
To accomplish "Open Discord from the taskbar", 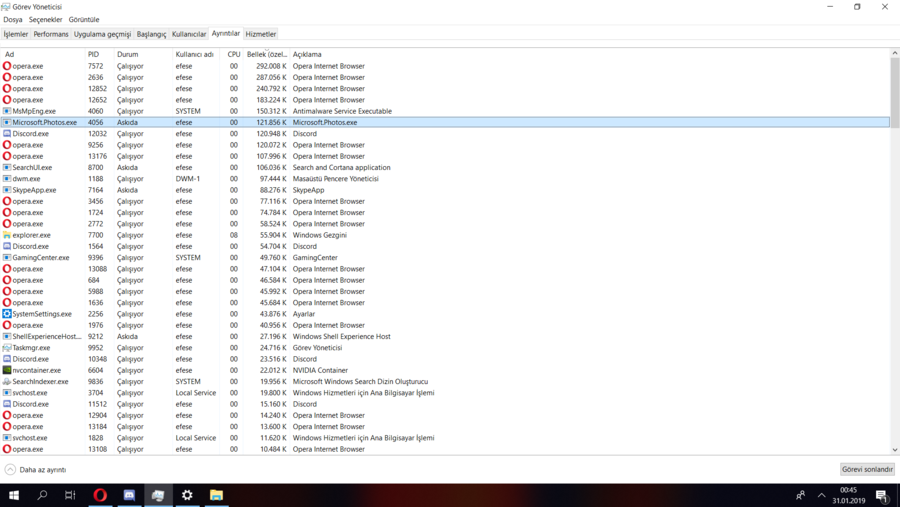I will click(129, 495).
